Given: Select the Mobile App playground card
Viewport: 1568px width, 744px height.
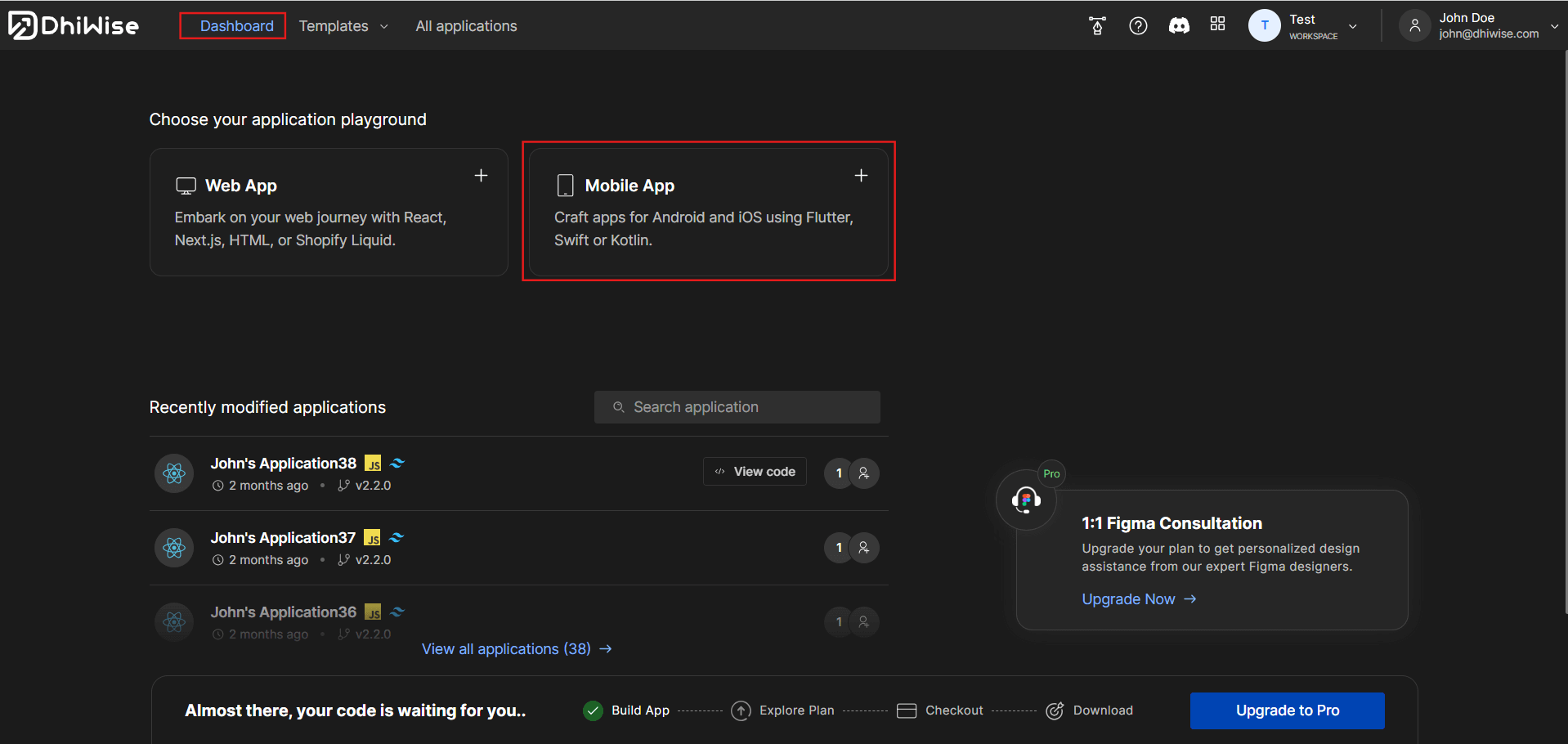Looking at the screenshot, I should click(x=708, y=212).
